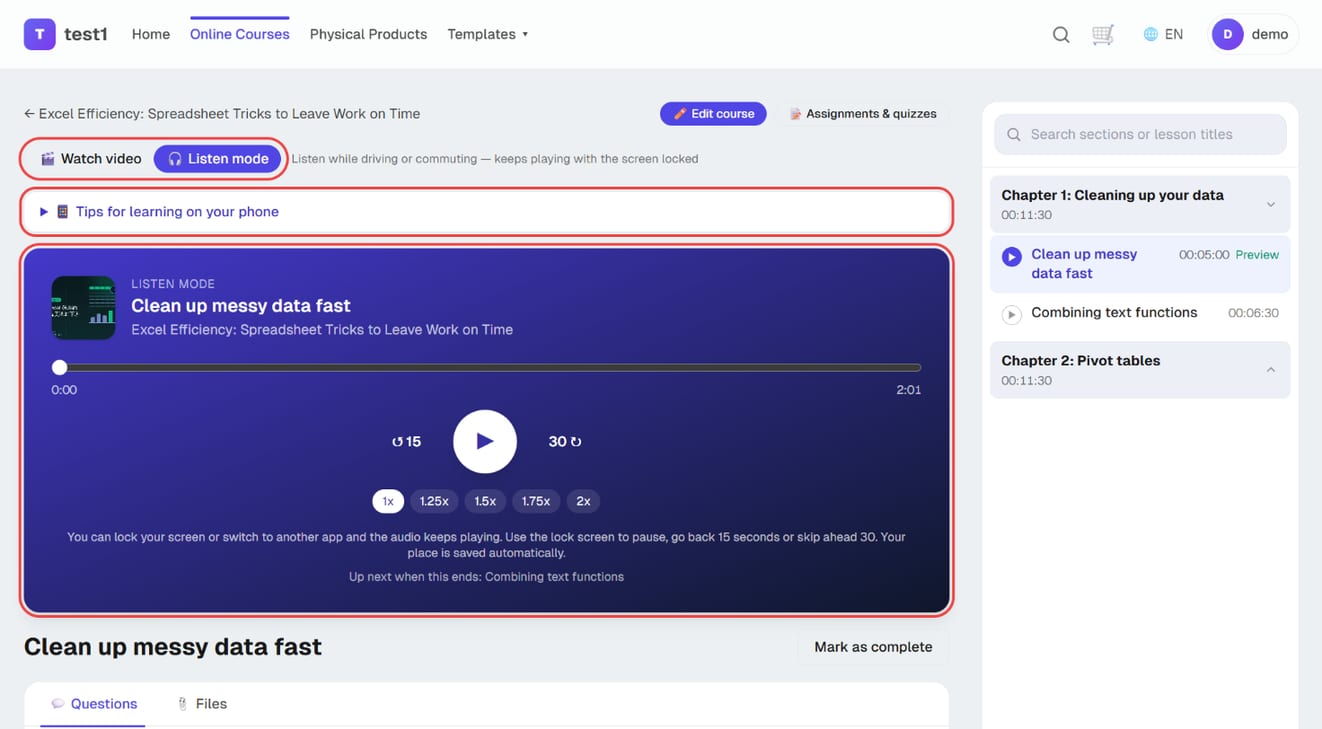Expand Chapter 2: Pivot tables

[1140, 370]
